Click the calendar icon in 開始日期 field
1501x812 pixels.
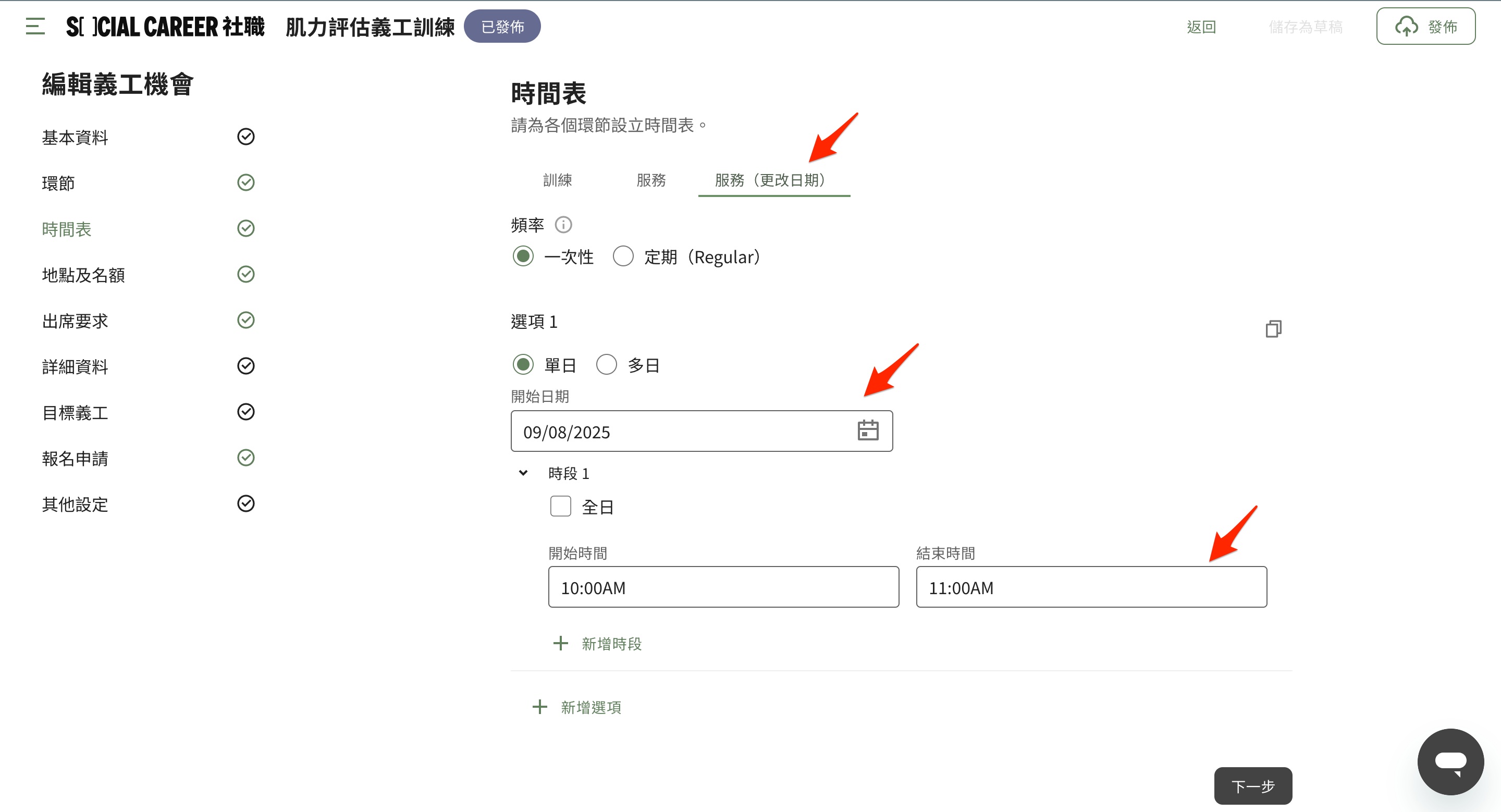click(868, 431)
